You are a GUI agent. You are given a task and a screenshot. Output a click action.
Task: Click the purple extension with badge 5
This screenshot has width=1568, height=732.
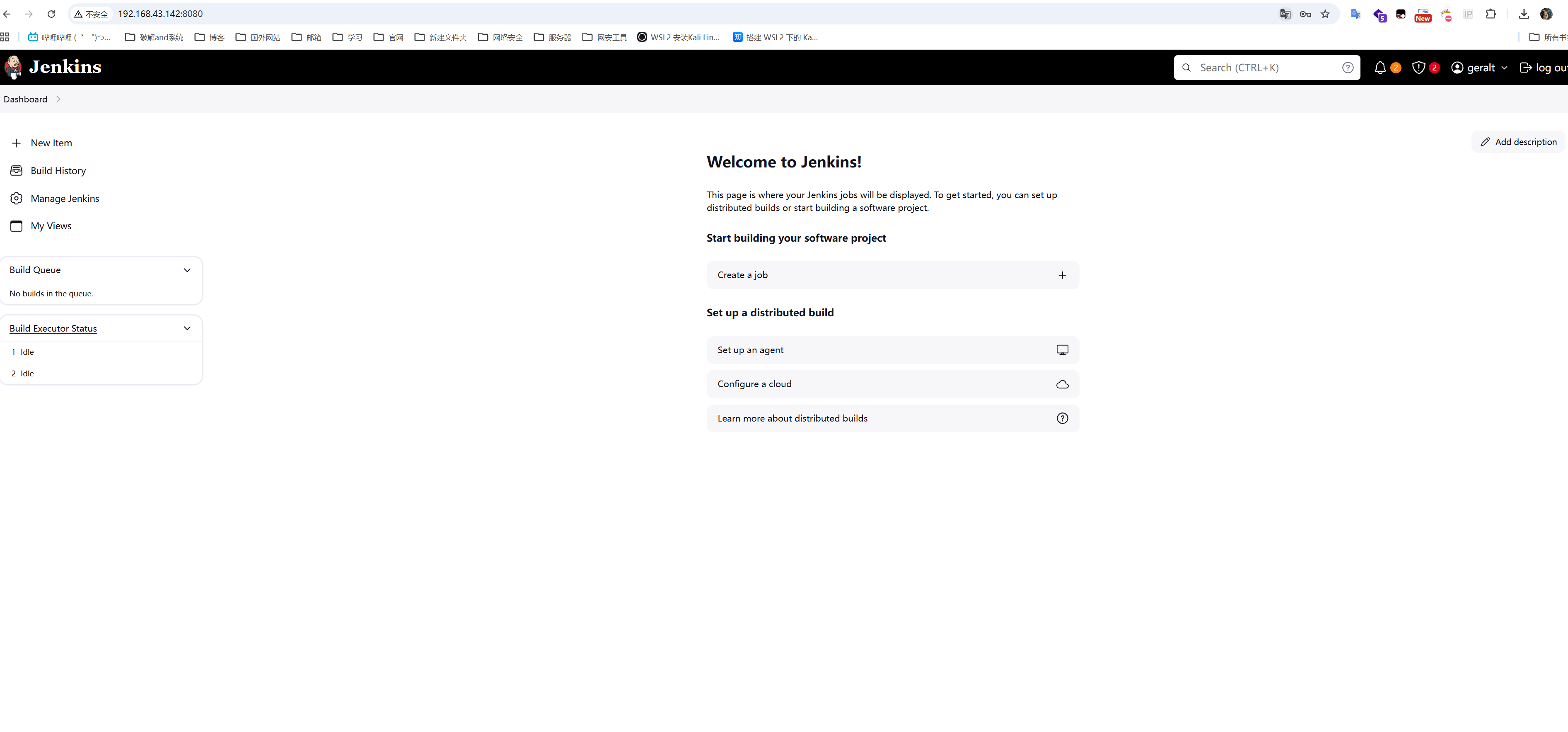click(1380, 15)
